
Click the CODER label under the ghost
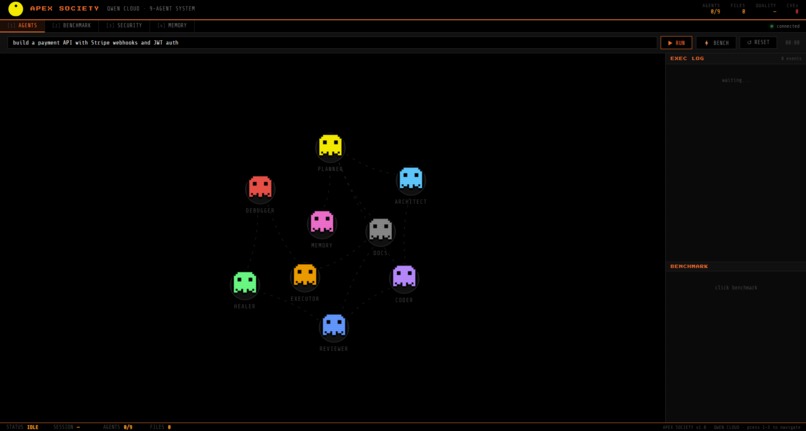tap(404, 300)
